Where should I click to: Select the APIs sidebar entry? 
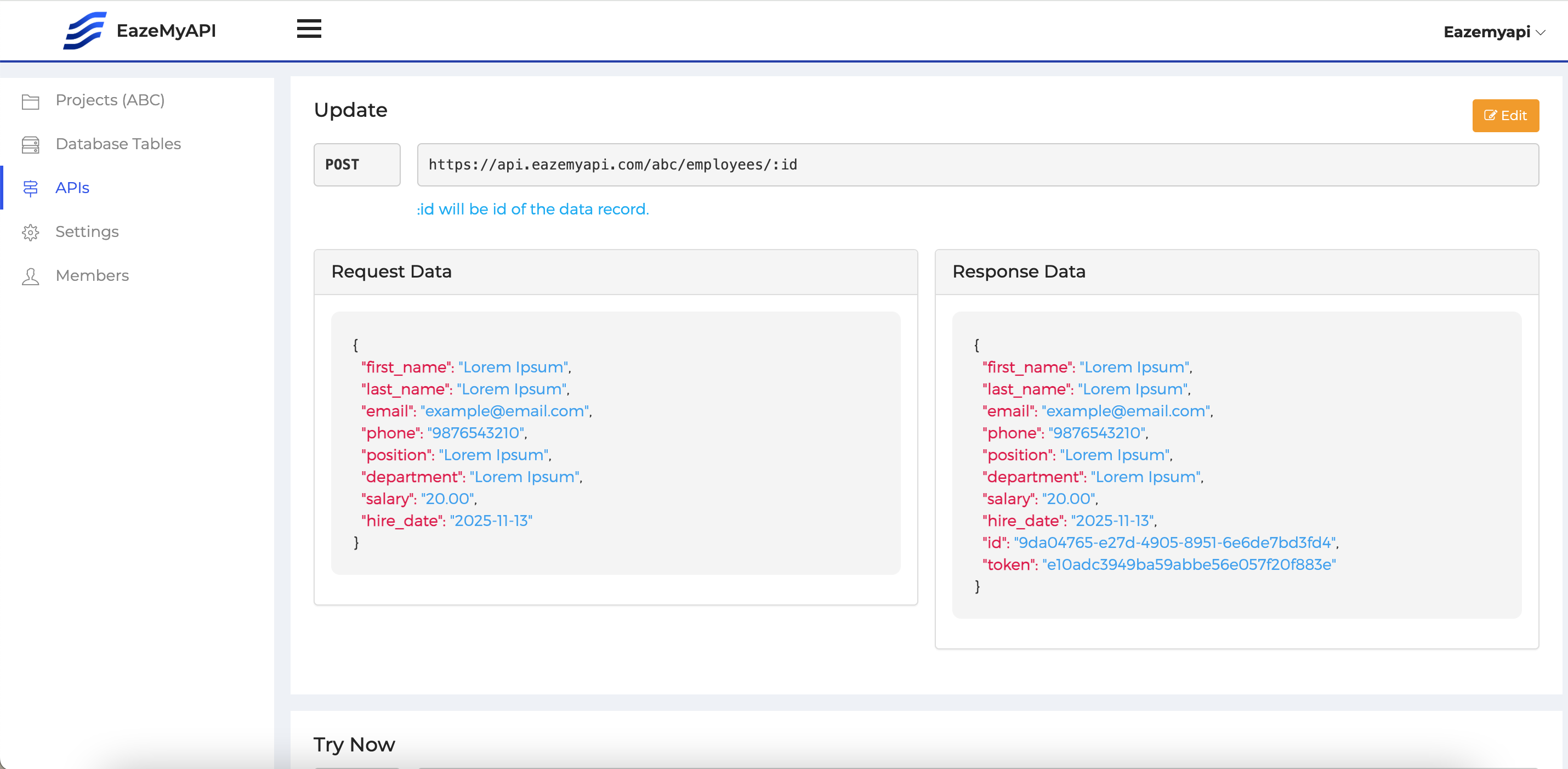[72, 188]
